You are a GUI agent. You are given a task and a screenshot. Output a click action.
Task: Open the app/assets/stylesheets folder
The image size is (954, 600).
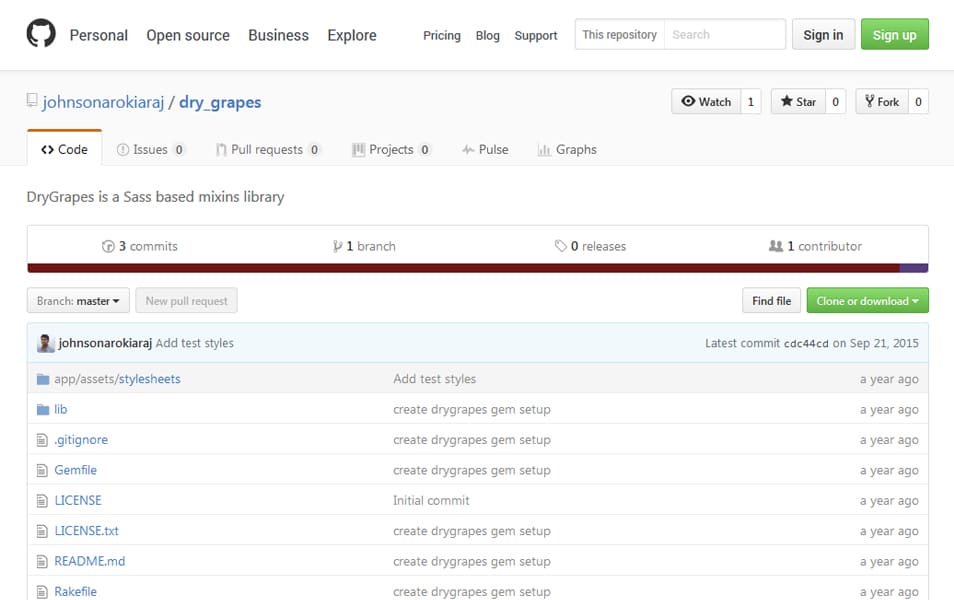(117, 378)
